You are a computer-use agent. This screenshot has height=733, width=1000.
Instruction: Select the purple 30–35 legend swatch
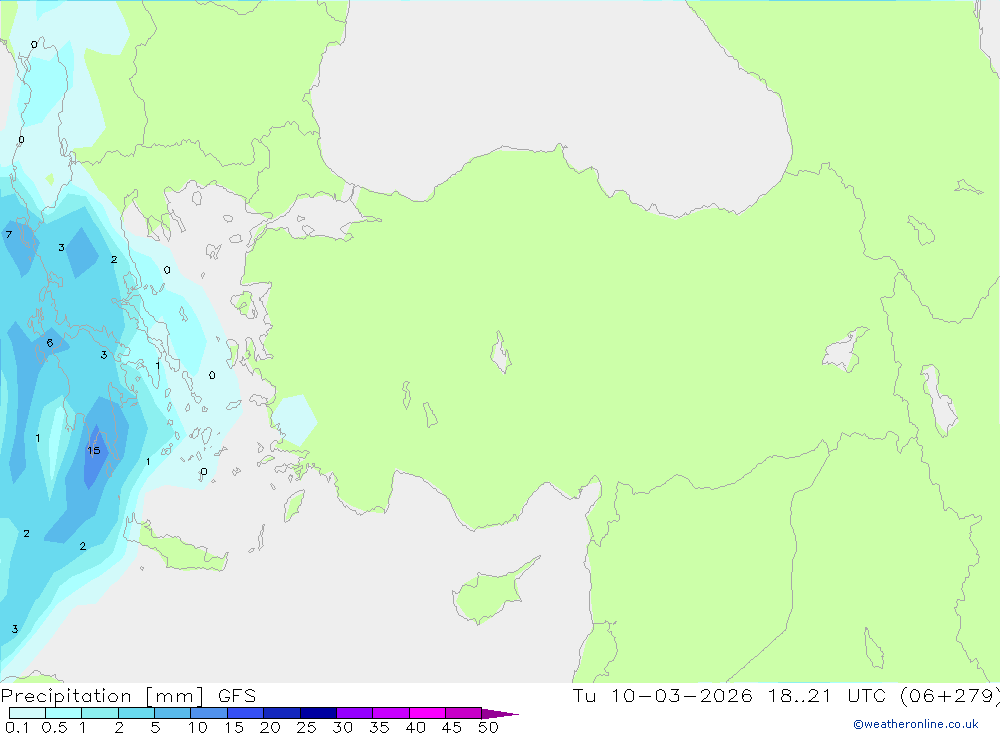click(354, 713)
